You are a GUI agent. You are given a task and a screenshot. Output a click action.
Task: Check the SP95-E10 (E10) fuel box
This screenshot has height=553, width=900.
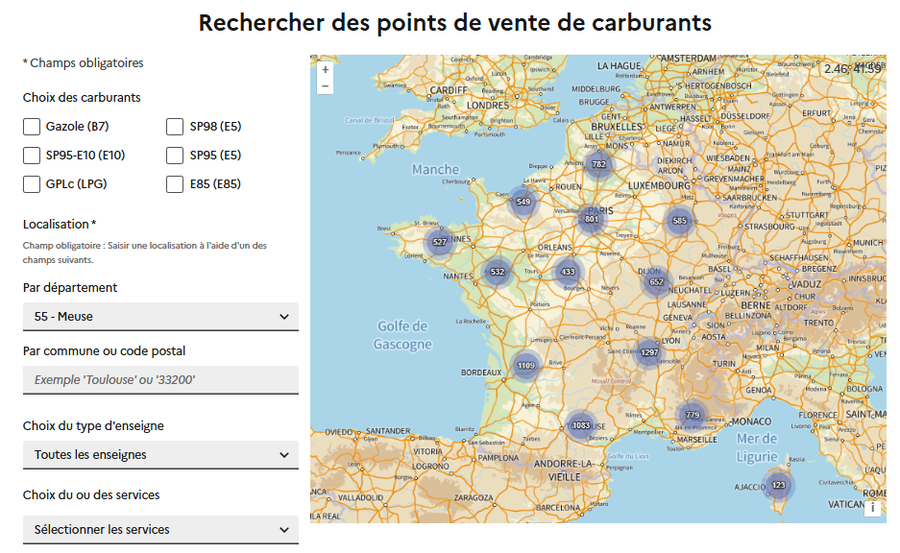32,155
